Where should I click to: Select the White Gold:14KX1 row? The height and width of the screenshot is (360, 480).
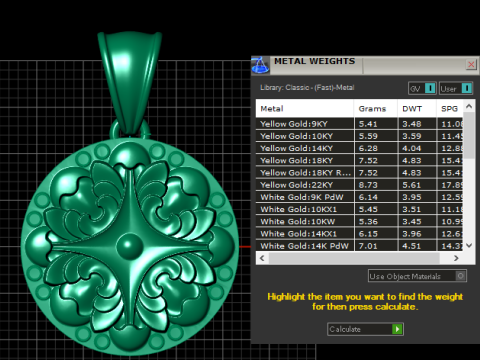[x=359, y=234]
